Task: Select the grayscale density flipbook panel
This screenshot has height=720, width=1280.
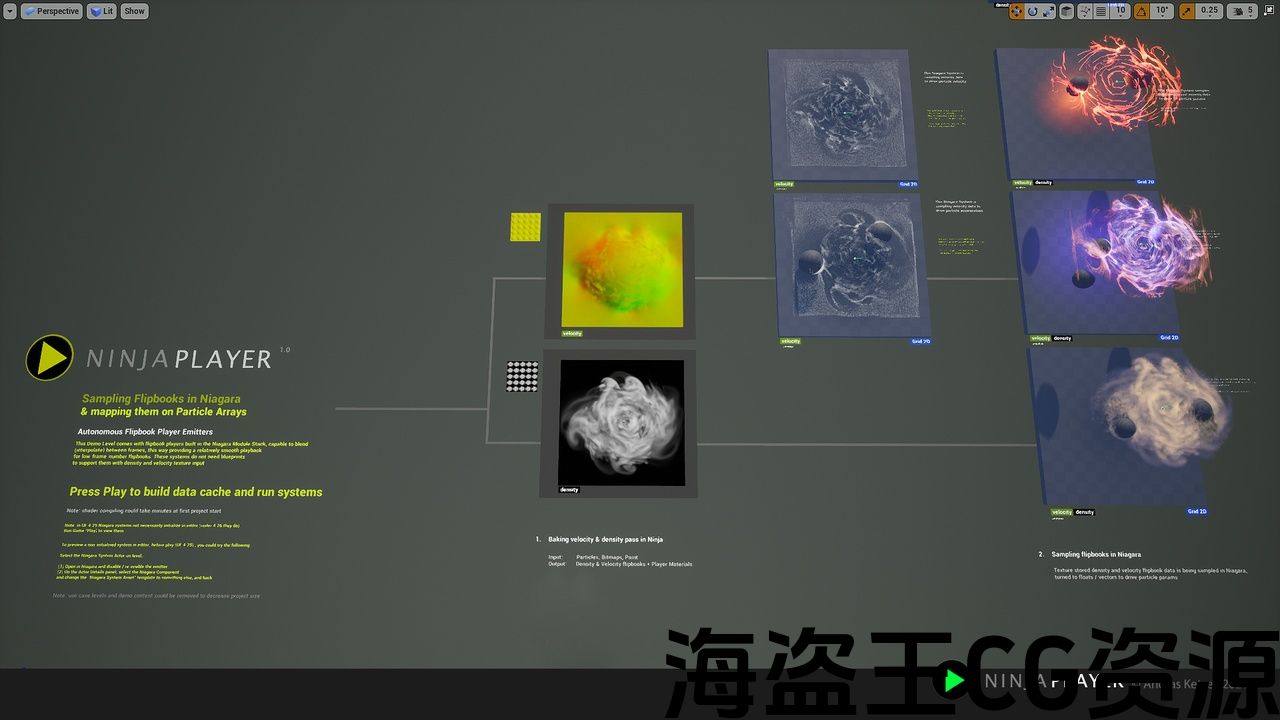Action: (621, 422)
